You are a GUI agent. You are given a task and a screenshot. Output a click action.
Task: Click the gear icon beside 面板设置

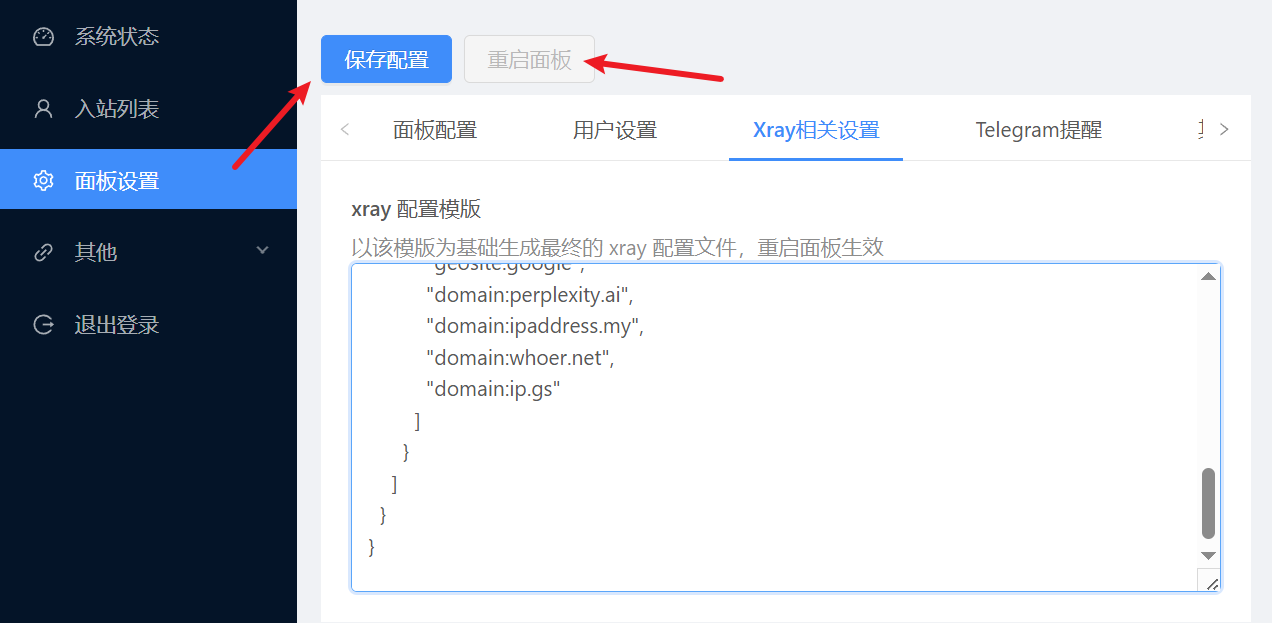click(x=43, y=181)
